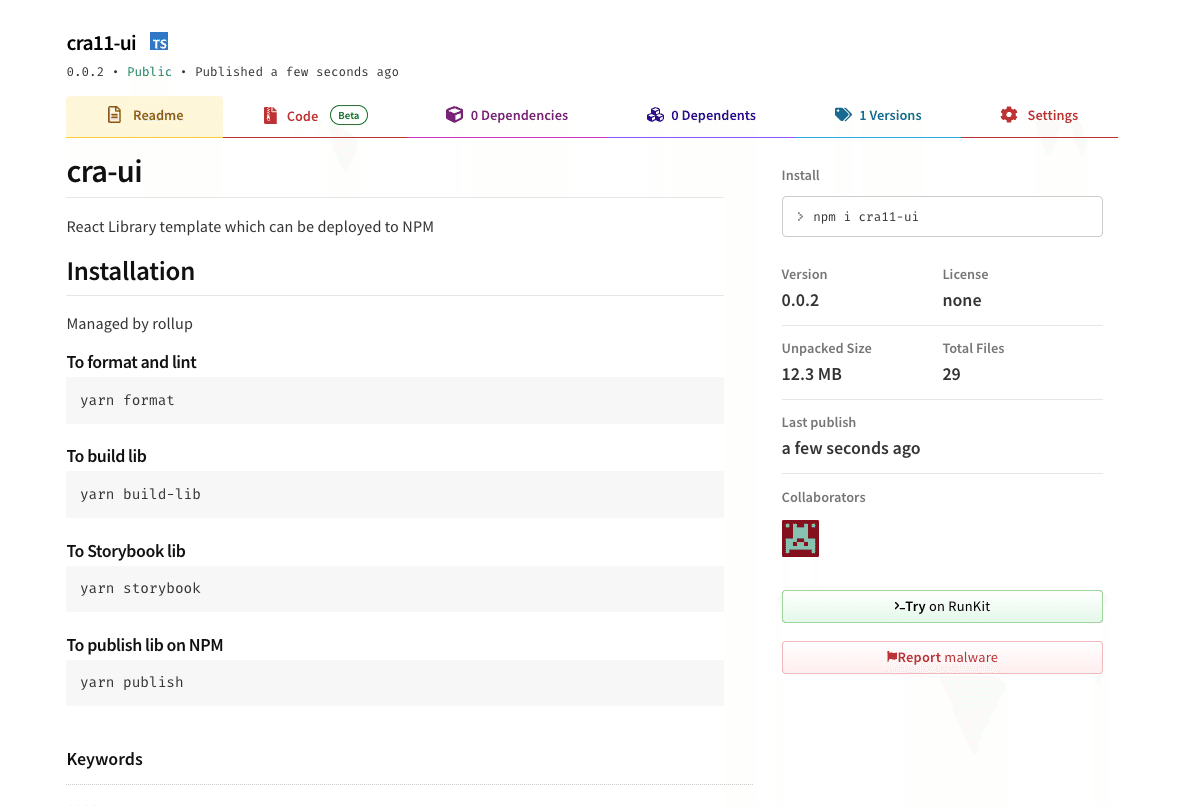This screenshot has height=806, width=1186.
Task: Click the Versions tags icon
Action: pyautogui.click(x=843, y=115)
